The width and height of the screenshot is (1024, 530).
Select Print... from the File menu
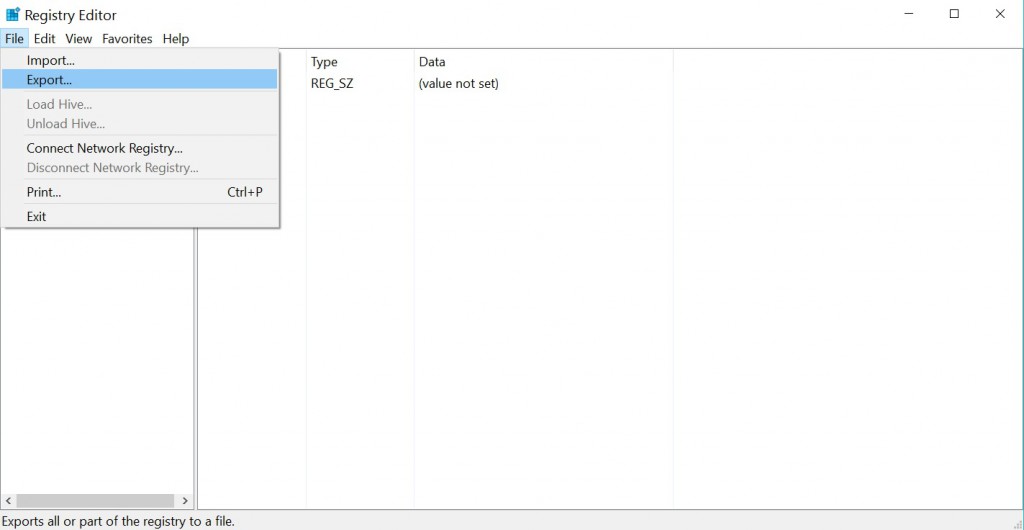point(44,192)
